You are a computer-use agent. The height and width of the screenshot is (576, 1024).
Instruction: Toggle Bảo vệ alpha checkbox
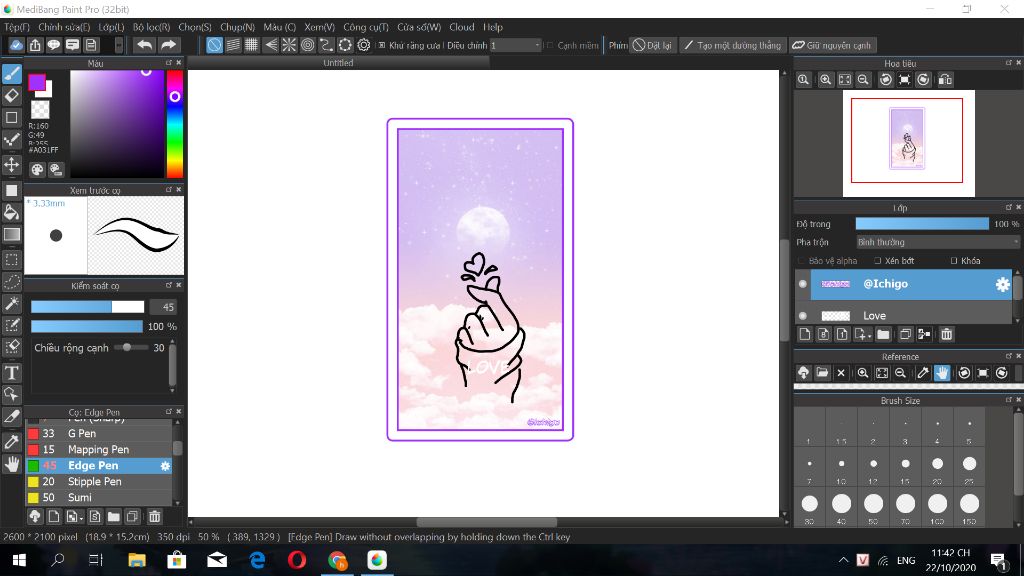tap(802, 261)
